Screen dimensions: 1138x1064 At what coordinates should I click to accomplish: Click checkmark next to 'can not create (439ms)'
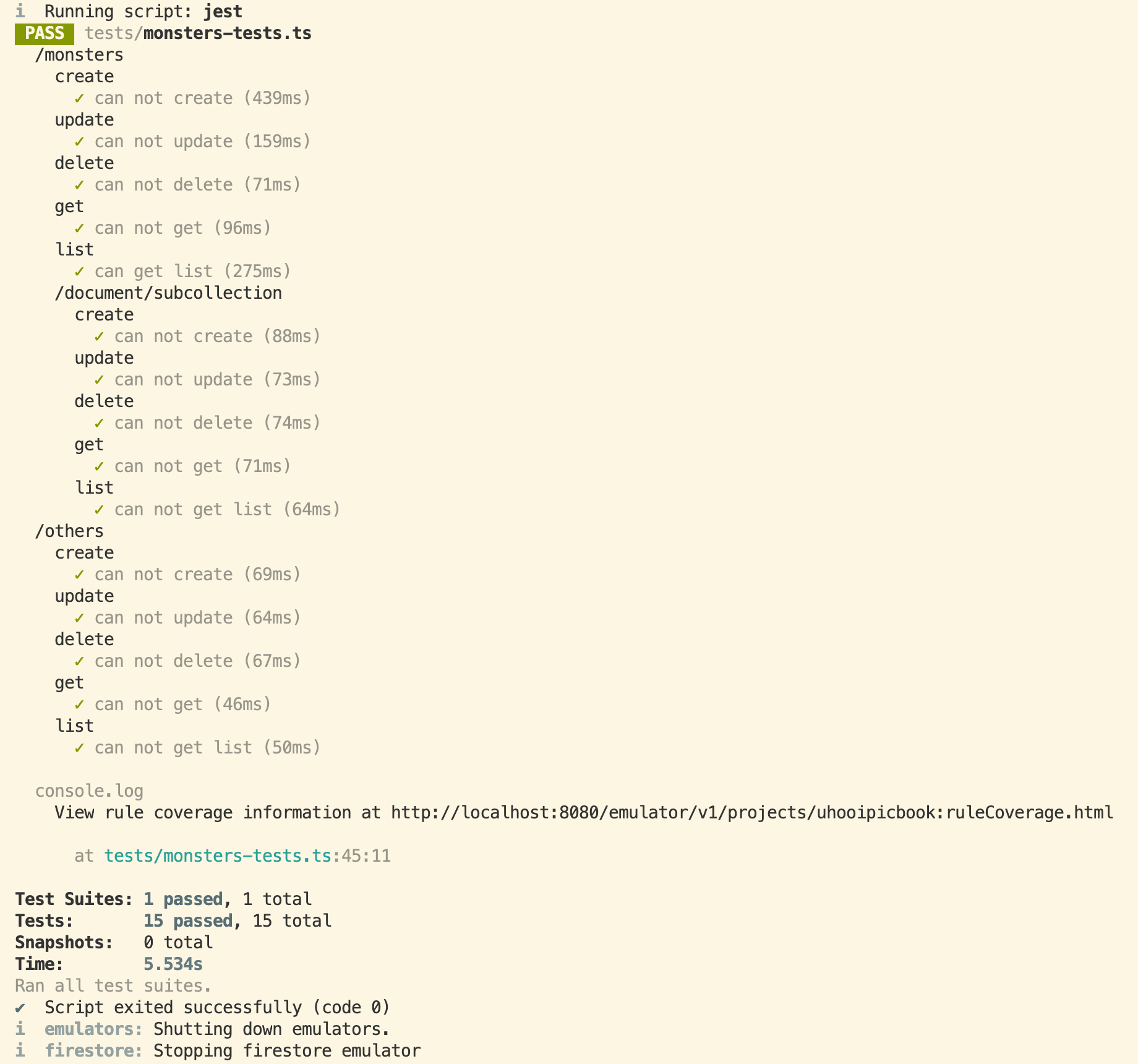pos(79,98)
